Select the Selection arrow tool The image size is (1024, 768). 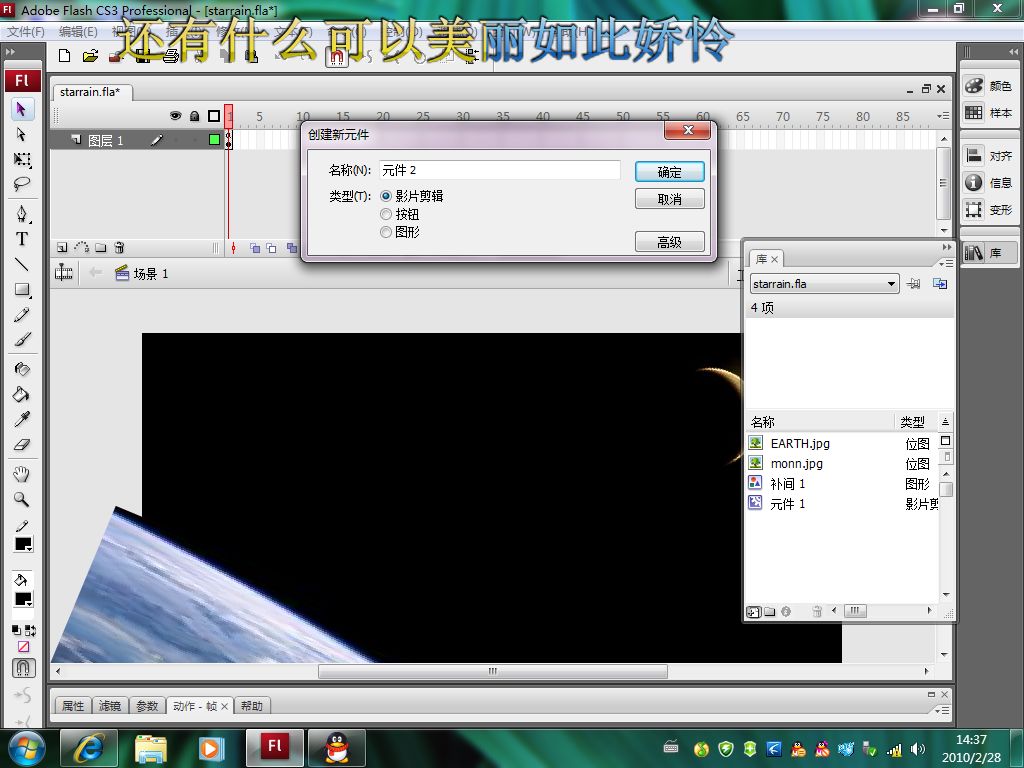tap(22, 109)
